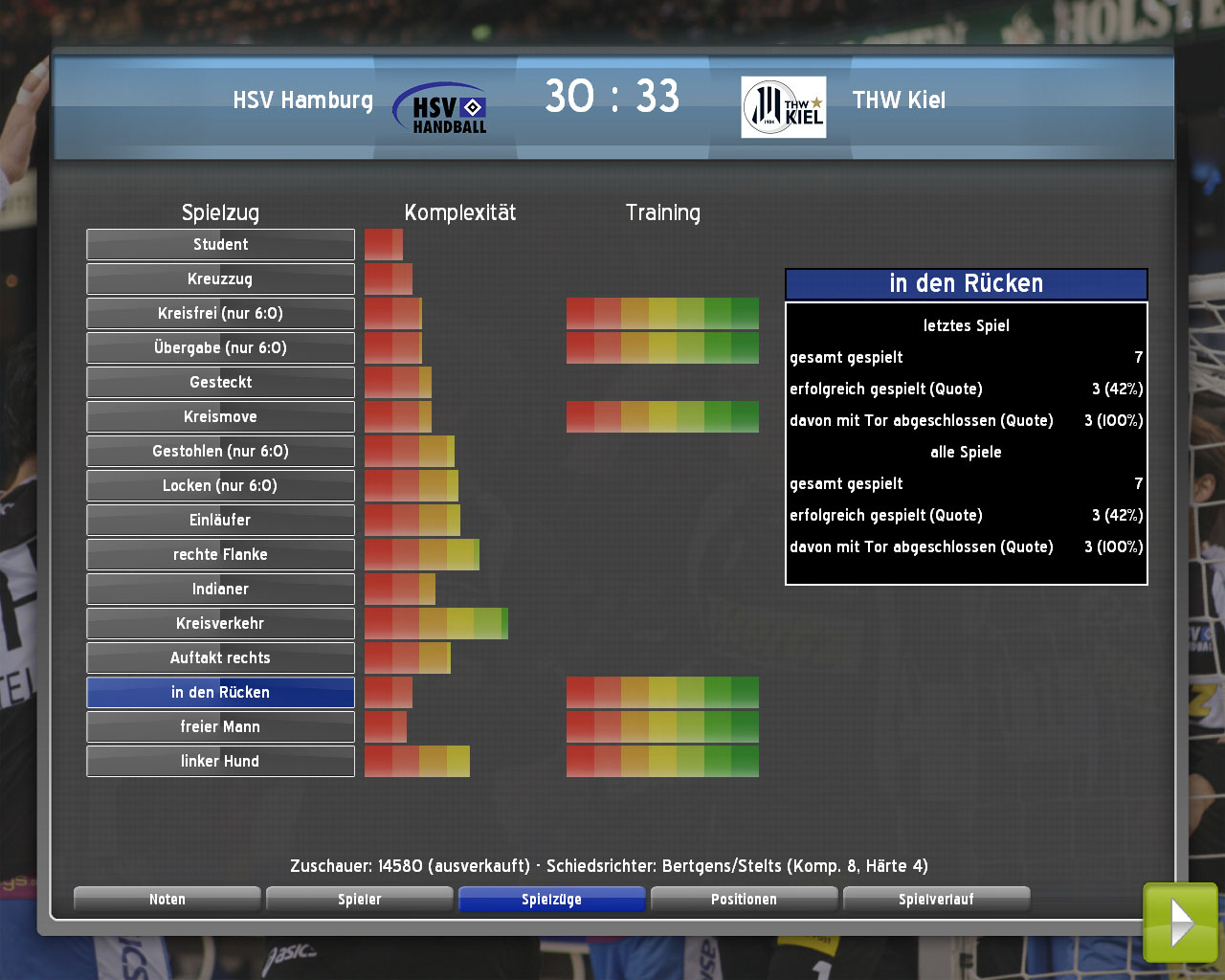Choose the Kreuzzug play

pos(220,279)
